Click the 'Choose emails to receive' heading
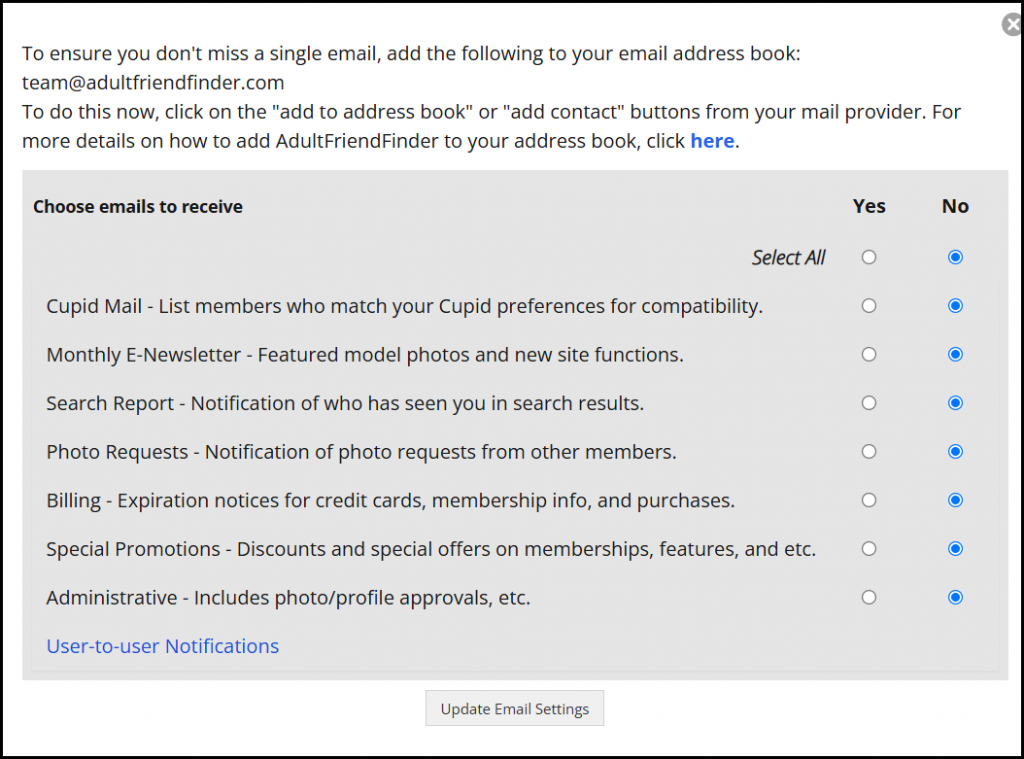Image resolution: width=1024 pixels, height=759 pixels. [x=138, y=206]
